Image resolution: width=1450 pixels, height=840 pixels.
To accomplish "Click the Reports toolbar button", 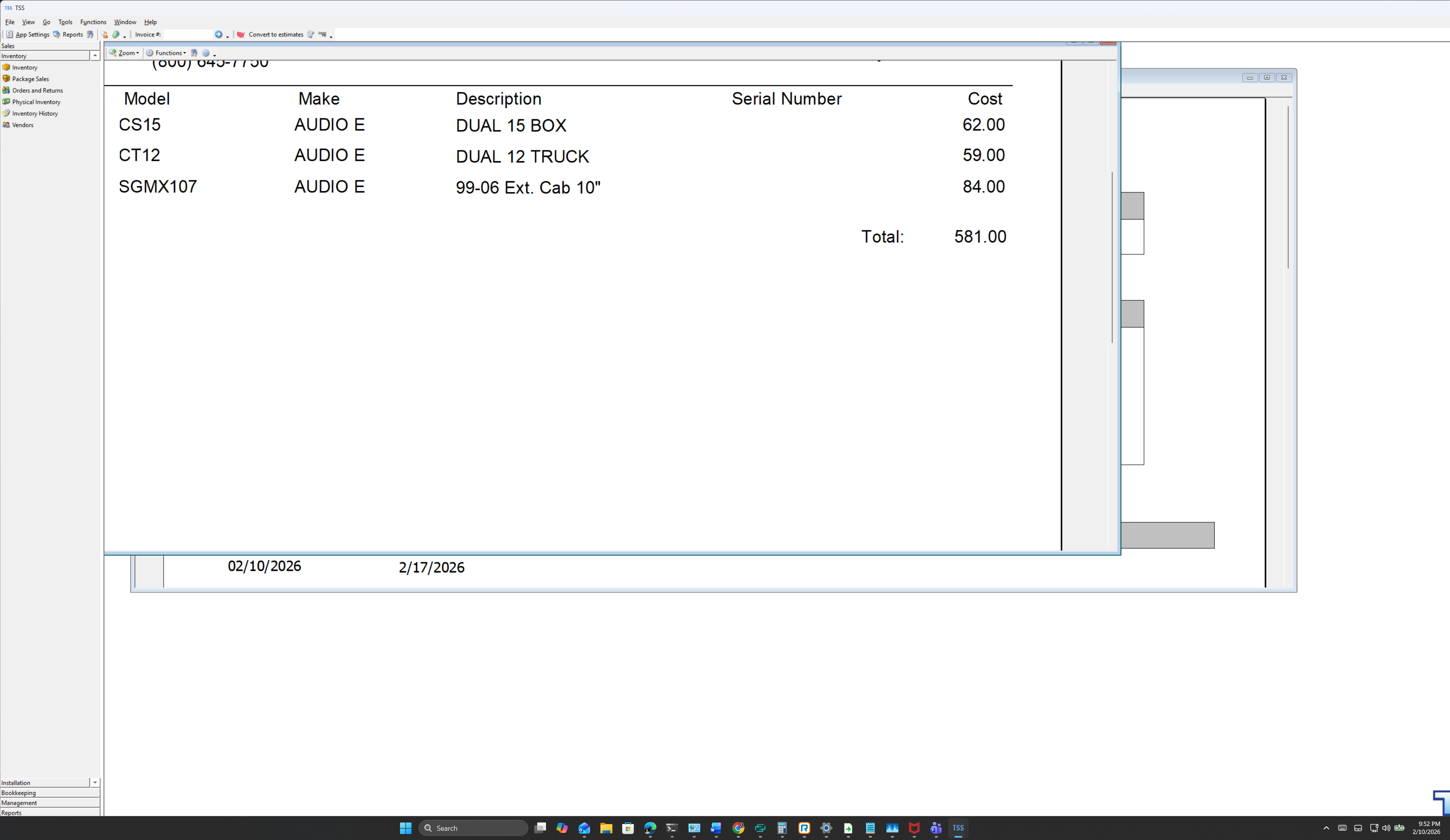I will tap(68, 34).
